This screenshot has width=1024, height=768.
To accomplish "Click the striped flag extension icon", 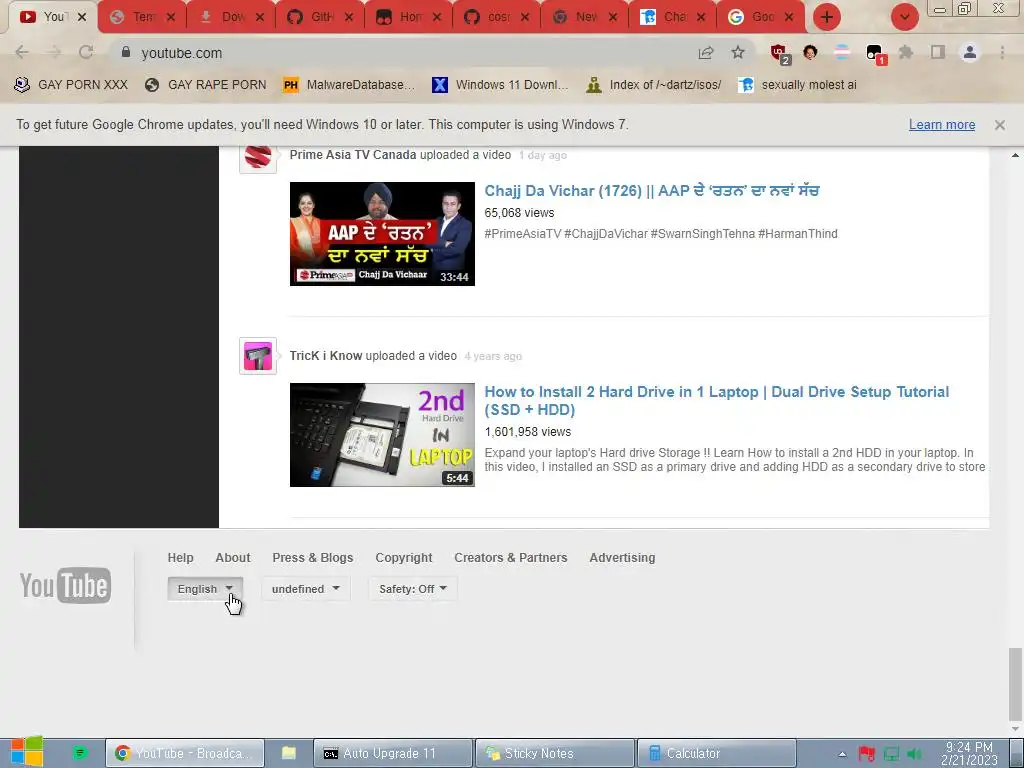I will (842, 52).
